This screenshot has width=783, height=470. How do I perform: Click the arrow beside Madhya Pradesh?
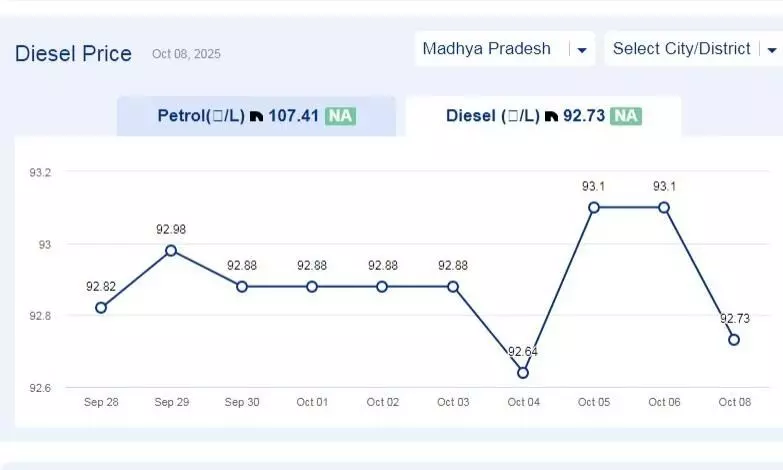point(581,50)
